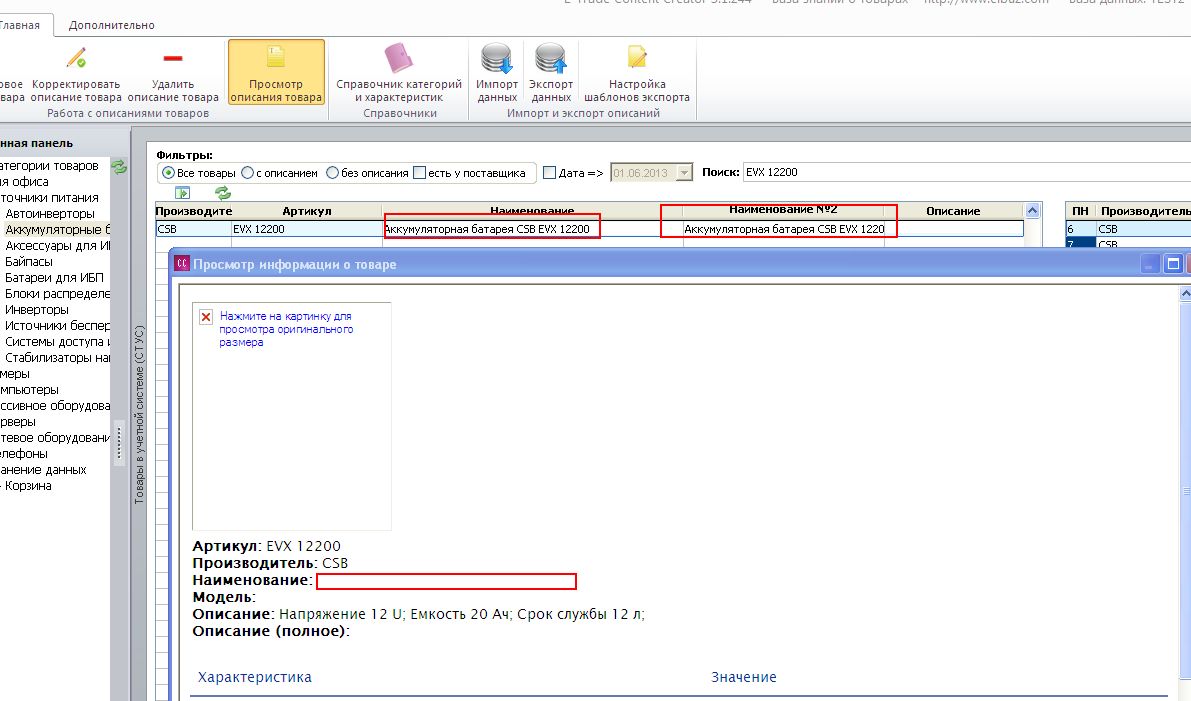Viewport: 1191px width, 701px height.
Task: Click the CC icon in dialog title
Action: click(x=182, y=264)
